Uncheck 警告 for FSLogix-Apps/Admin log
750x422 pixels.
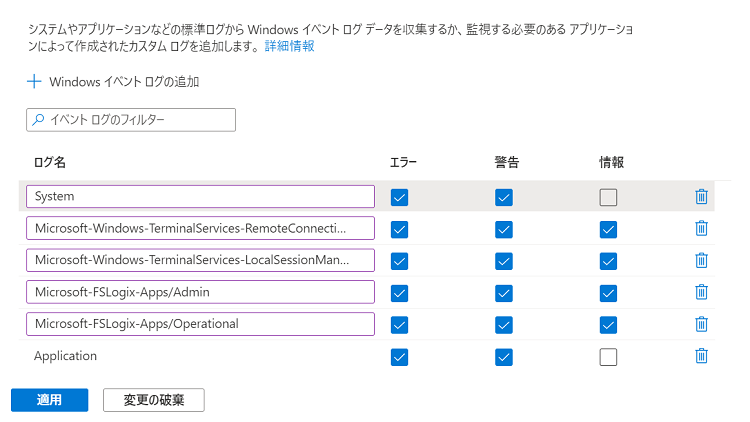[x=504, y=292]
